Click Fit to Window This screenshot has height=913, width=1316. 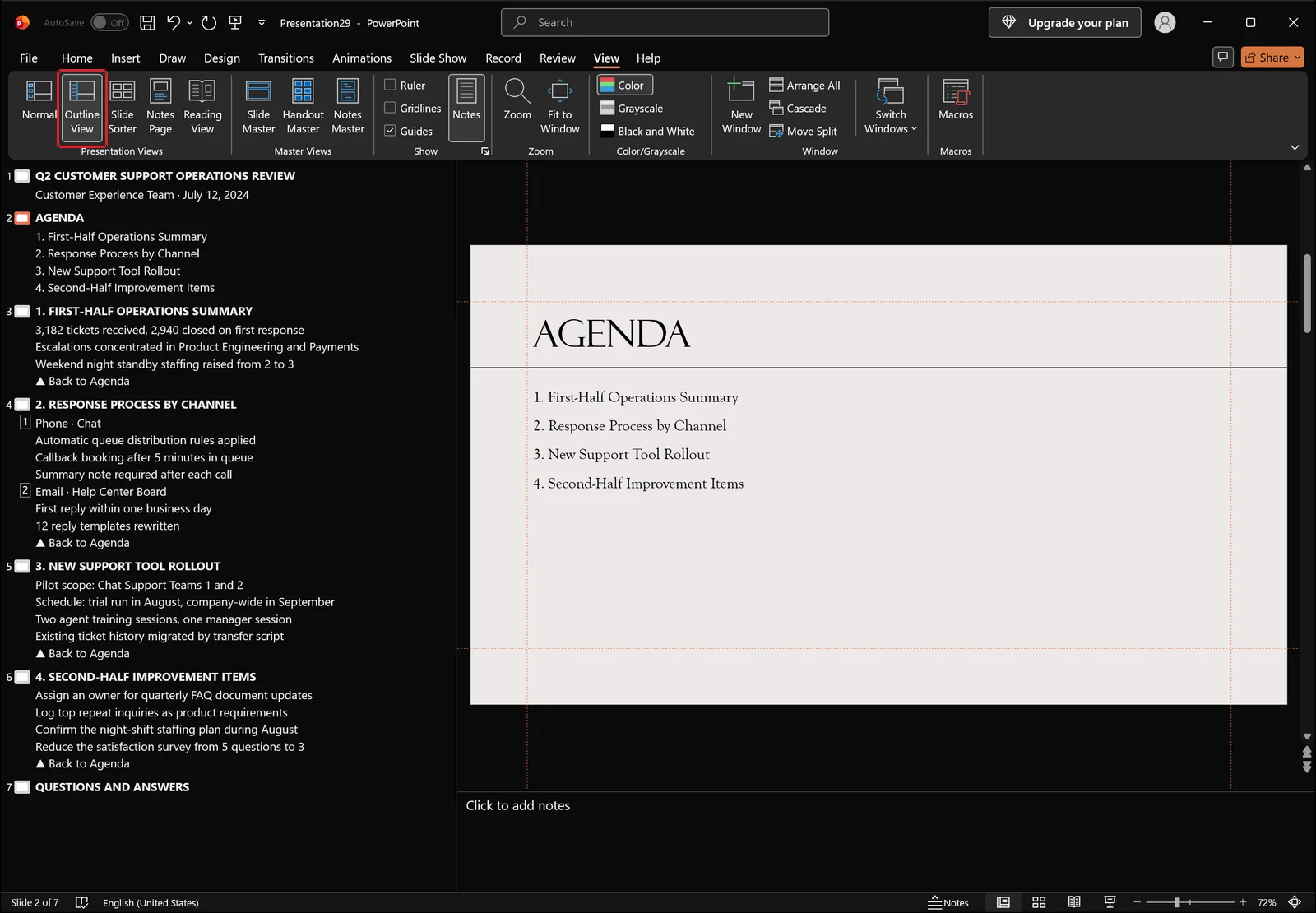coord(559,107)
